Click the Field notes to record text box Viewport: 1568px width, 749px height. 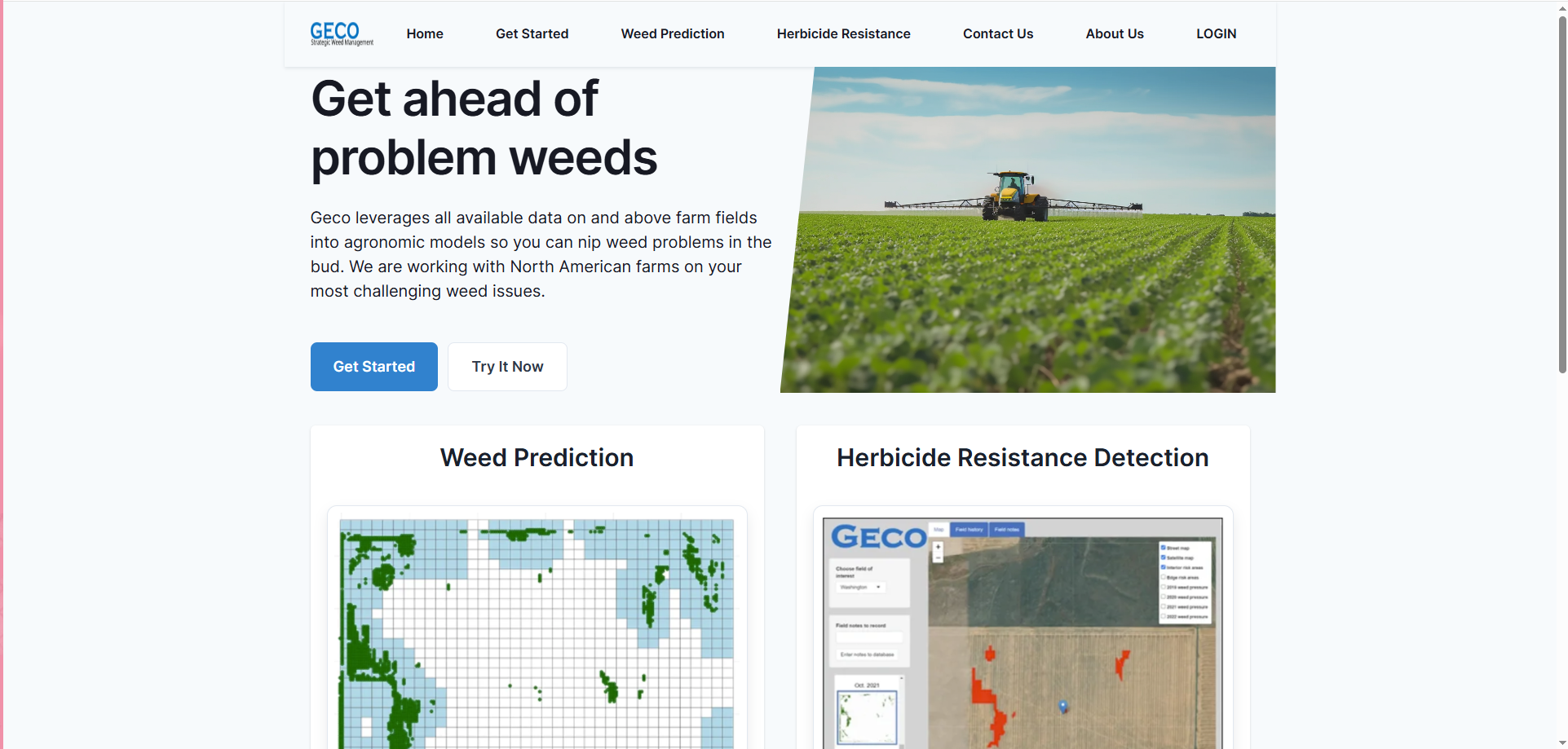pos(869,638)
